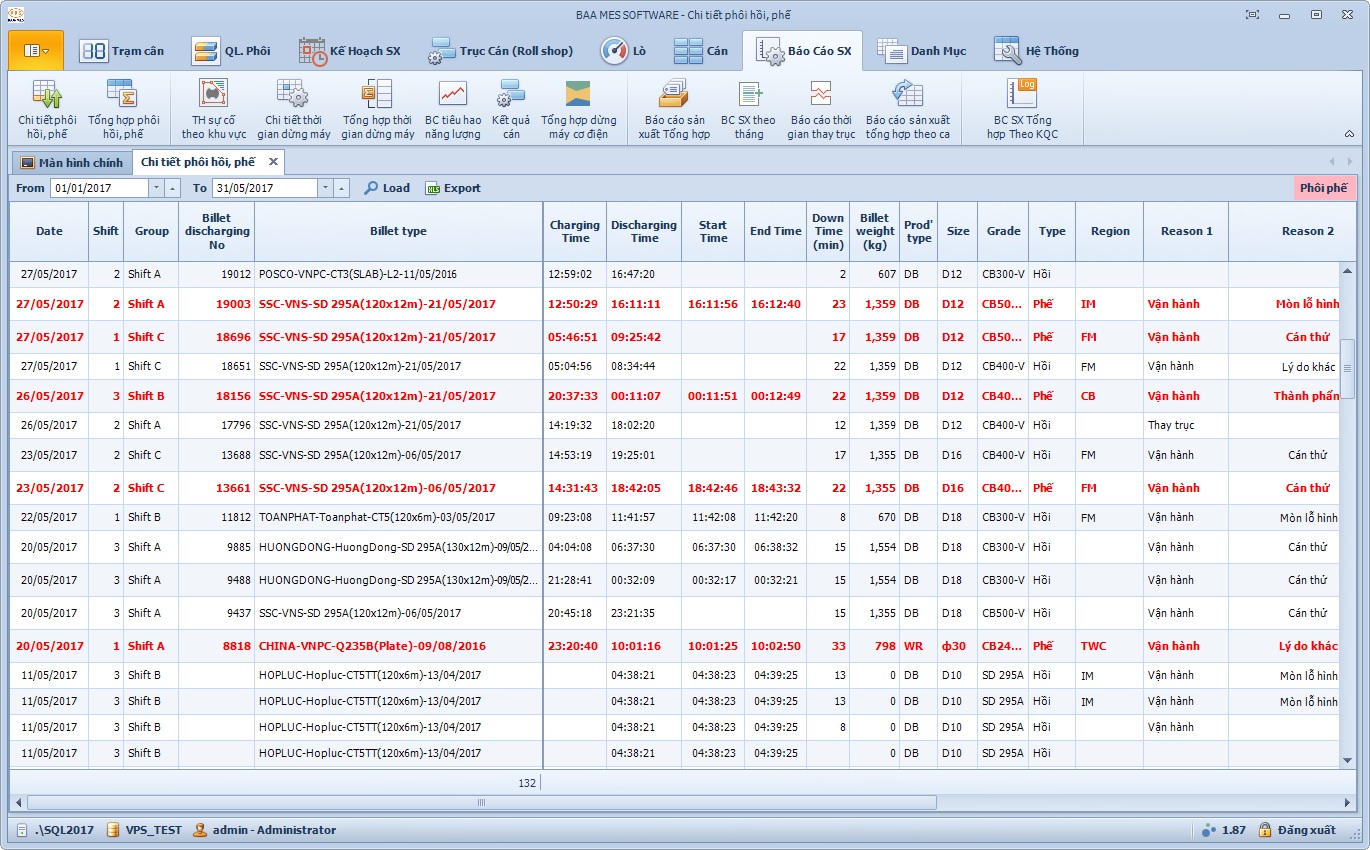The width and height of the screenshot is (1370, 850).
Task: Collapse the ribbon using the chevron
Action: click(1348, 134)
